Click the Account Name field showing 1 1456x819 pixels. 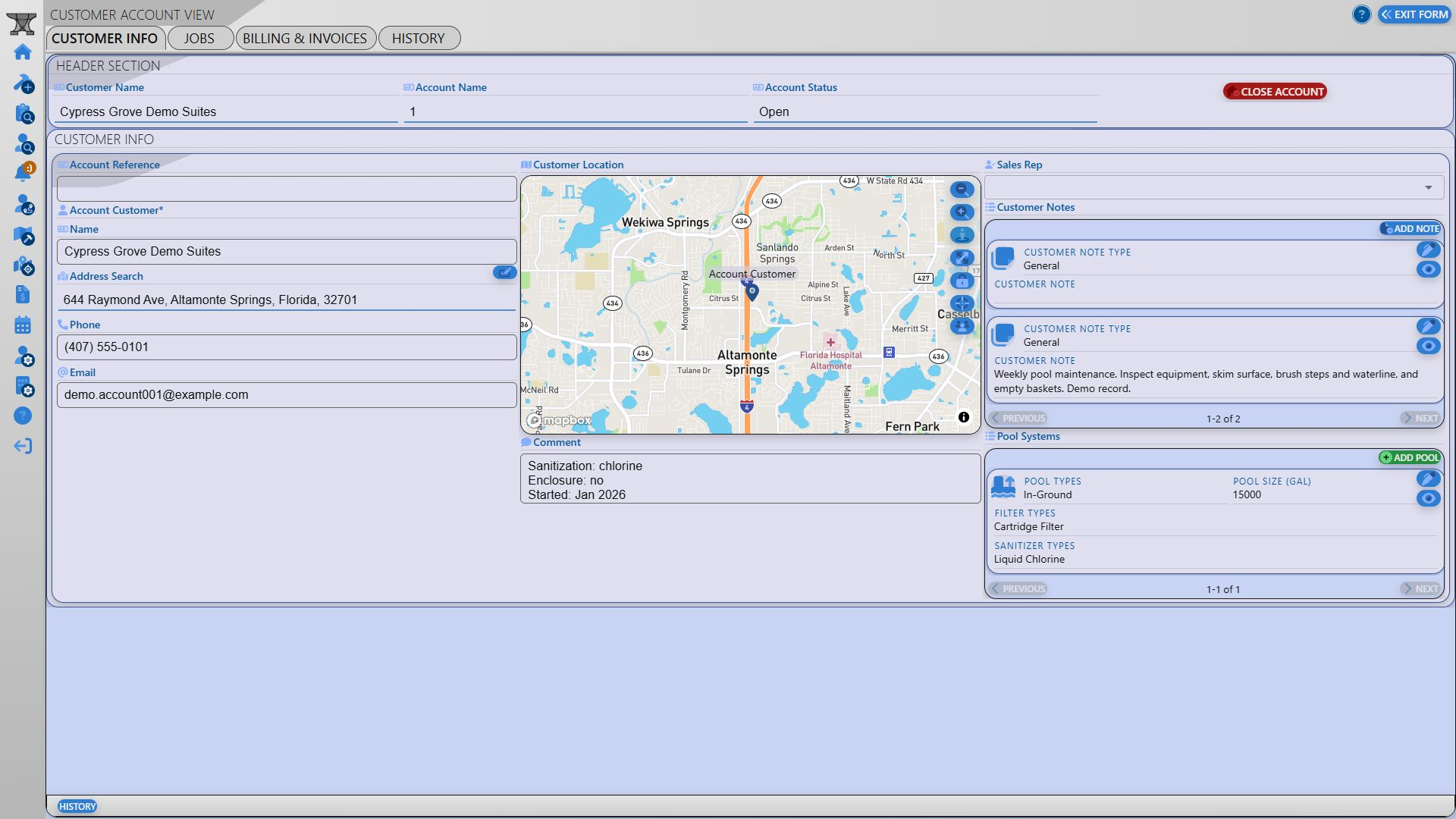tap(576, 112)
